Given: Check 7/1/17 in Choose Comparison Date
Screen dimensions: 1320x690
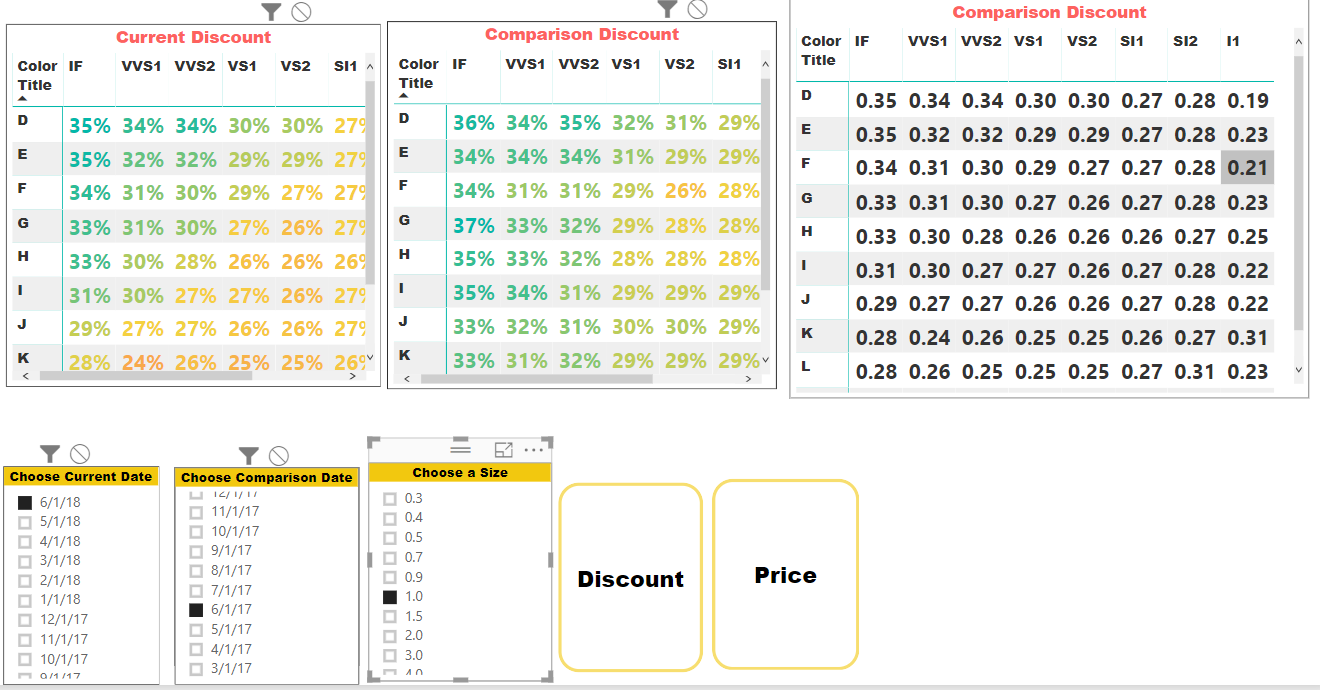Looking at the screenshot, I should point(196,590).
